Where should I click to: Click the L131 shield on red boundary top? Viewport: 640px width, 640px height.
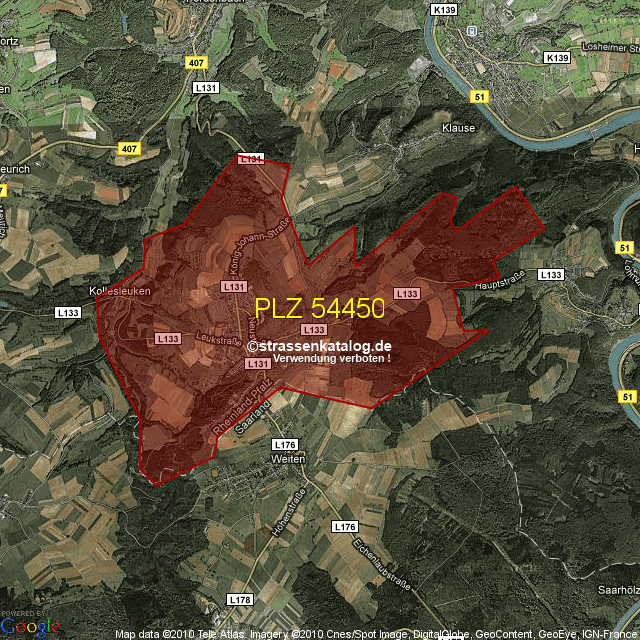(x=250, y=159)
